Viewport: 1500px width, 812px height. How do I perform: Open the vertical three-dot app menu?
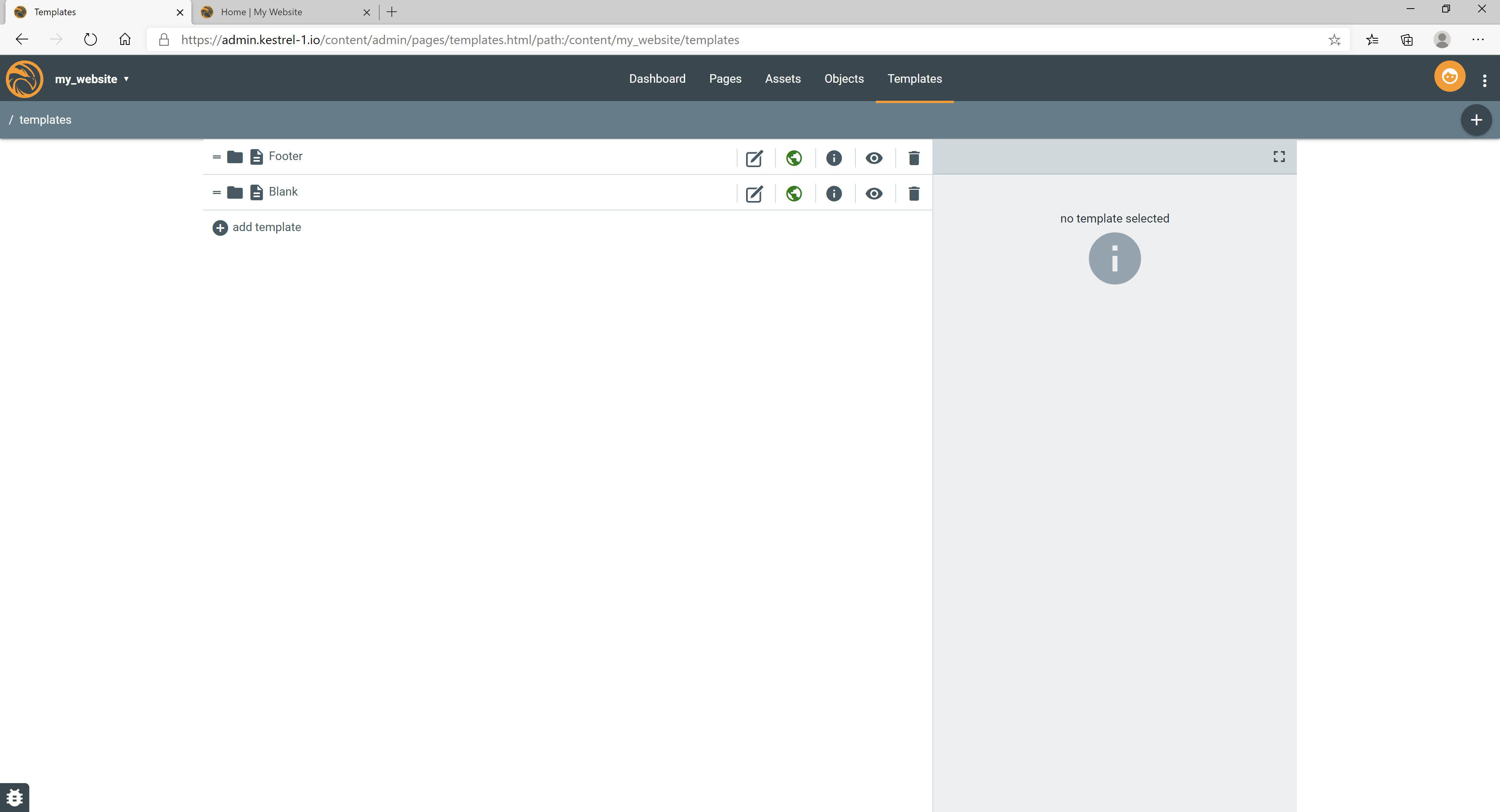(x=1484, y=80)
